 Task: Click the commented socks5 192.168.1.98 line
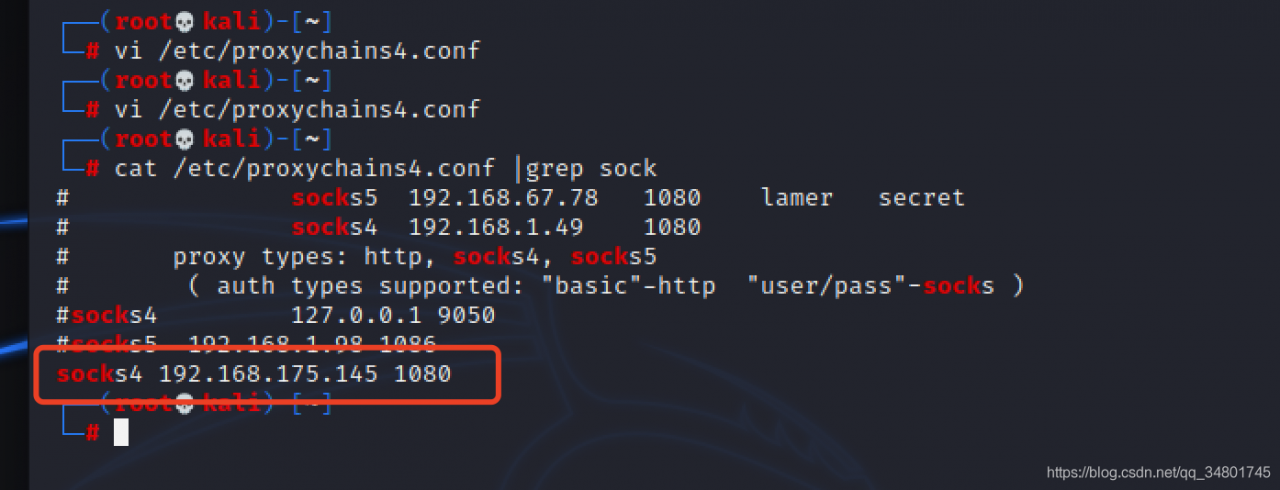[x=247, y=345]
